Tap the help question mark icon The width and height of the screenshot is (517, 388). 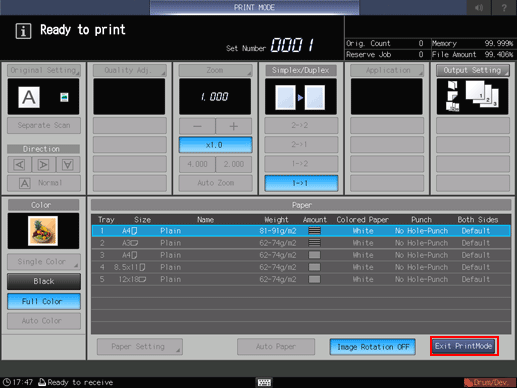click(504, 8)
